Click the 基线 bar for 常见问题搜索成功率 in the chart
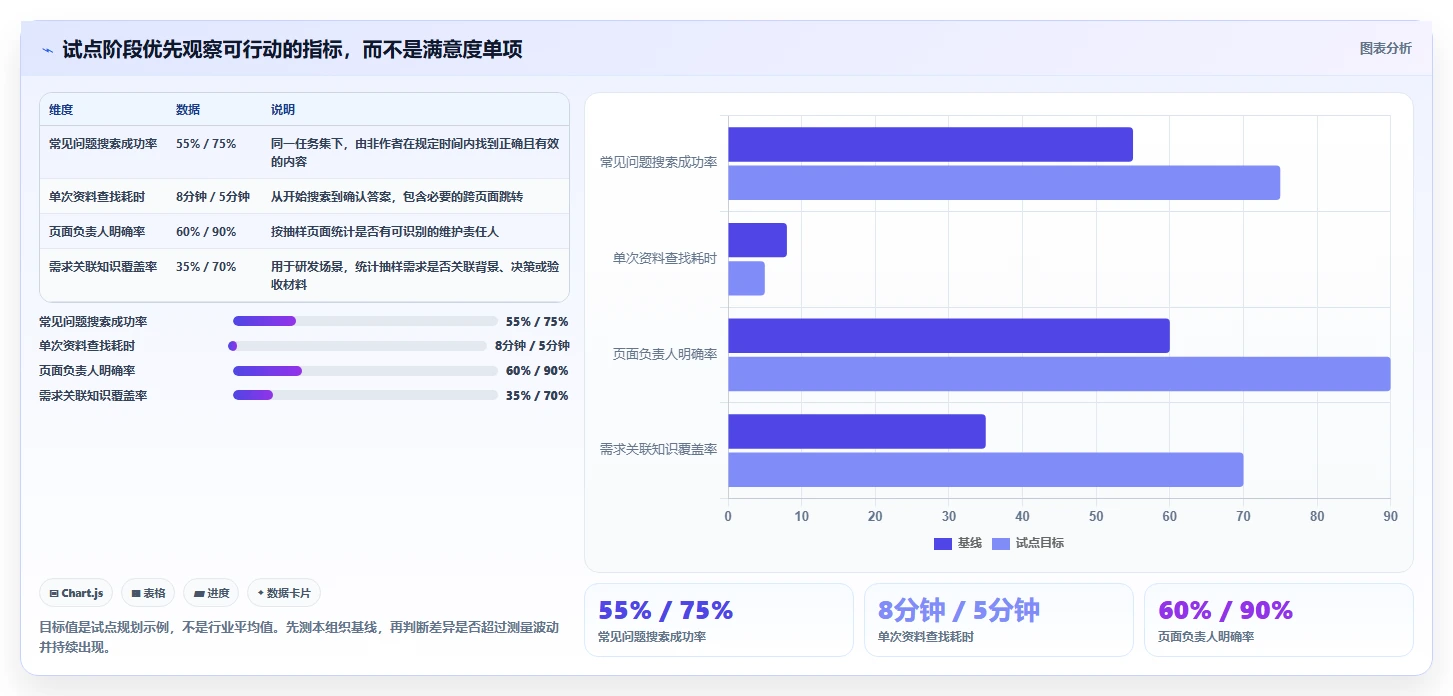 click(x=930, y=144)
